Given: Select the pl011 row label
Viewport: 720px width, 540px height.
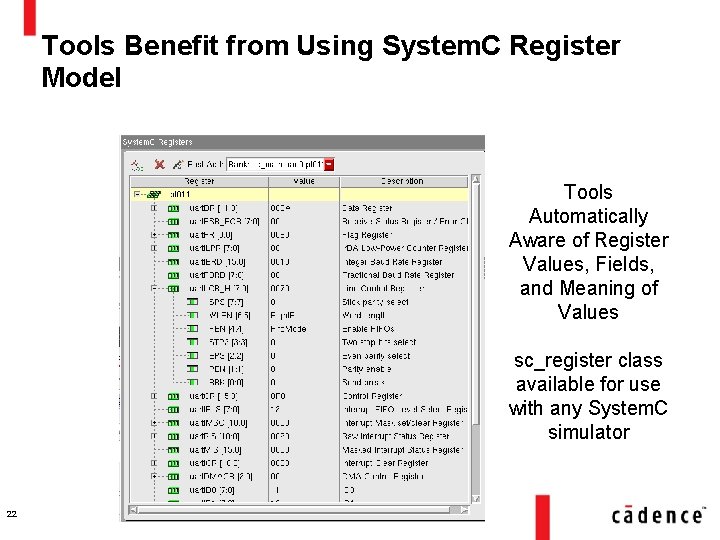Looking at the screenshot, I should pos(180,195).
